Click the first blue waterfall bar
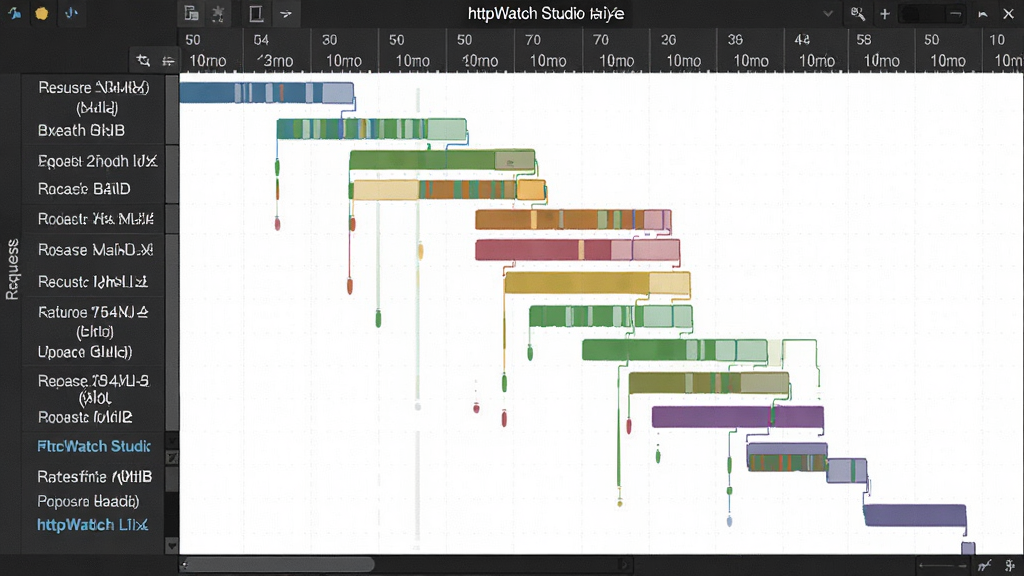This screenshot has height=576, width=1024. (266, 93)
